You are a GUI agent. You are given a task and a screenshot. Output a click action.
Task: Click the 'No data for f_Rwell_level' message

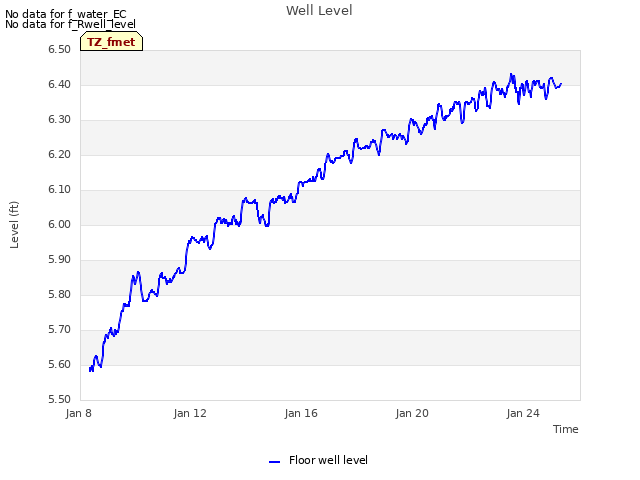tap(70, 24)
